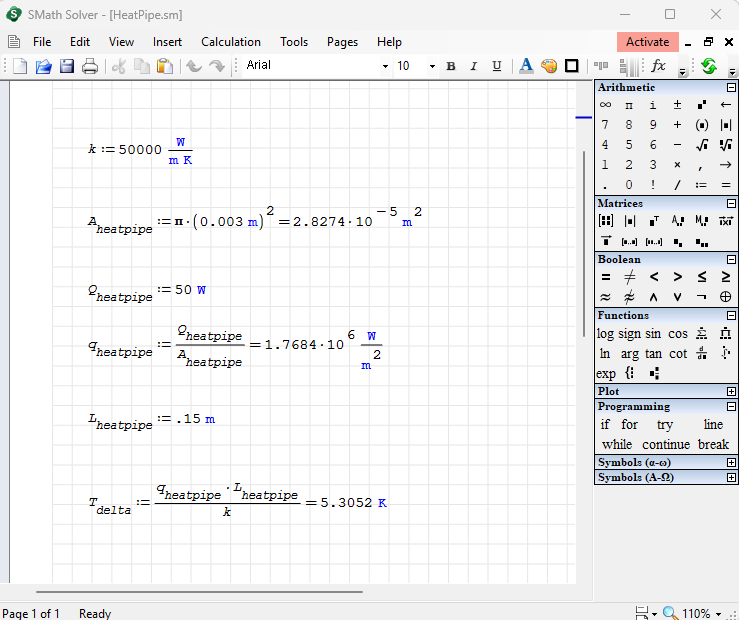
Task: Toggle bold text formatting
Action: point(451,66)
